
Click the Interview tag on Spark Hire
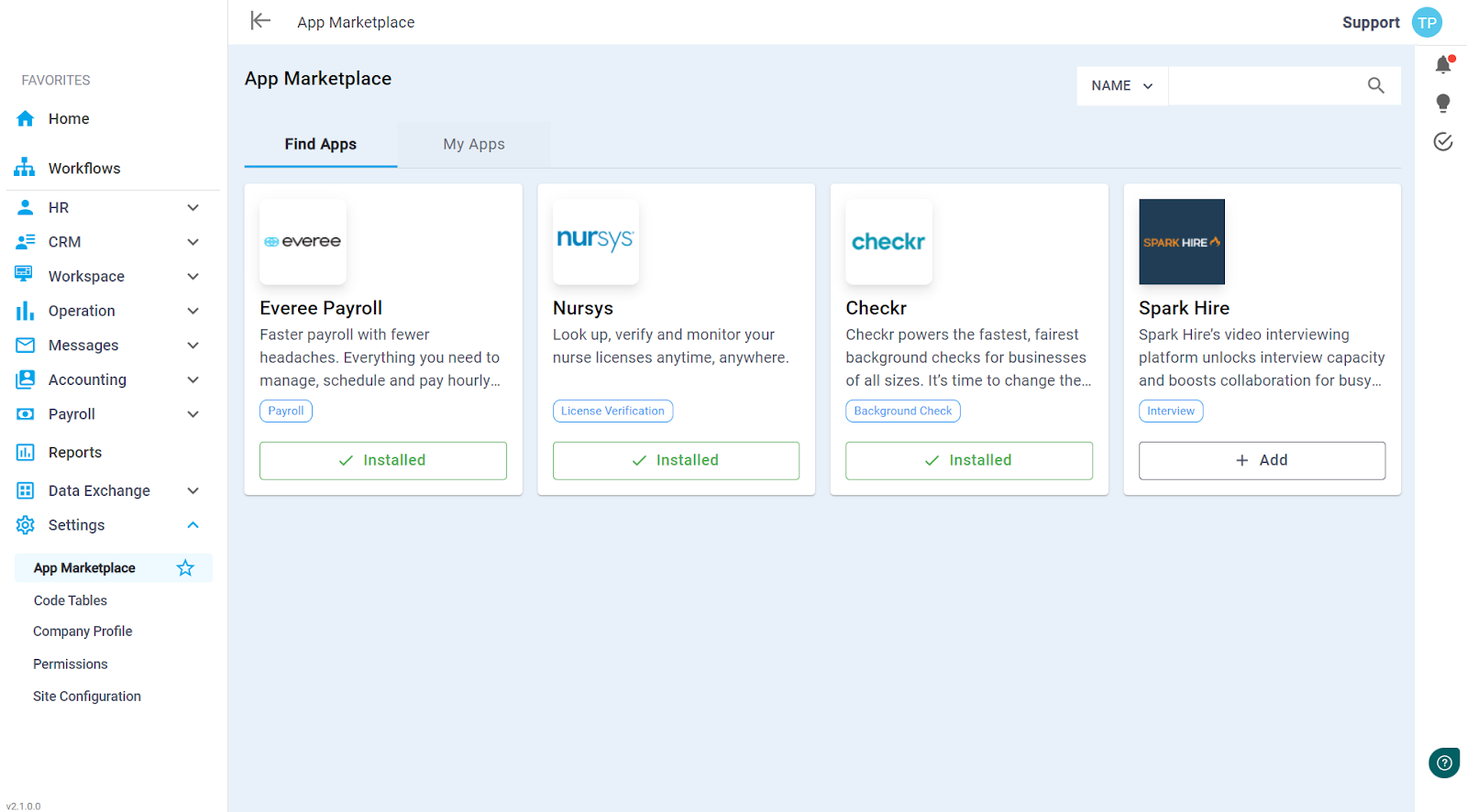point(1171,411)
